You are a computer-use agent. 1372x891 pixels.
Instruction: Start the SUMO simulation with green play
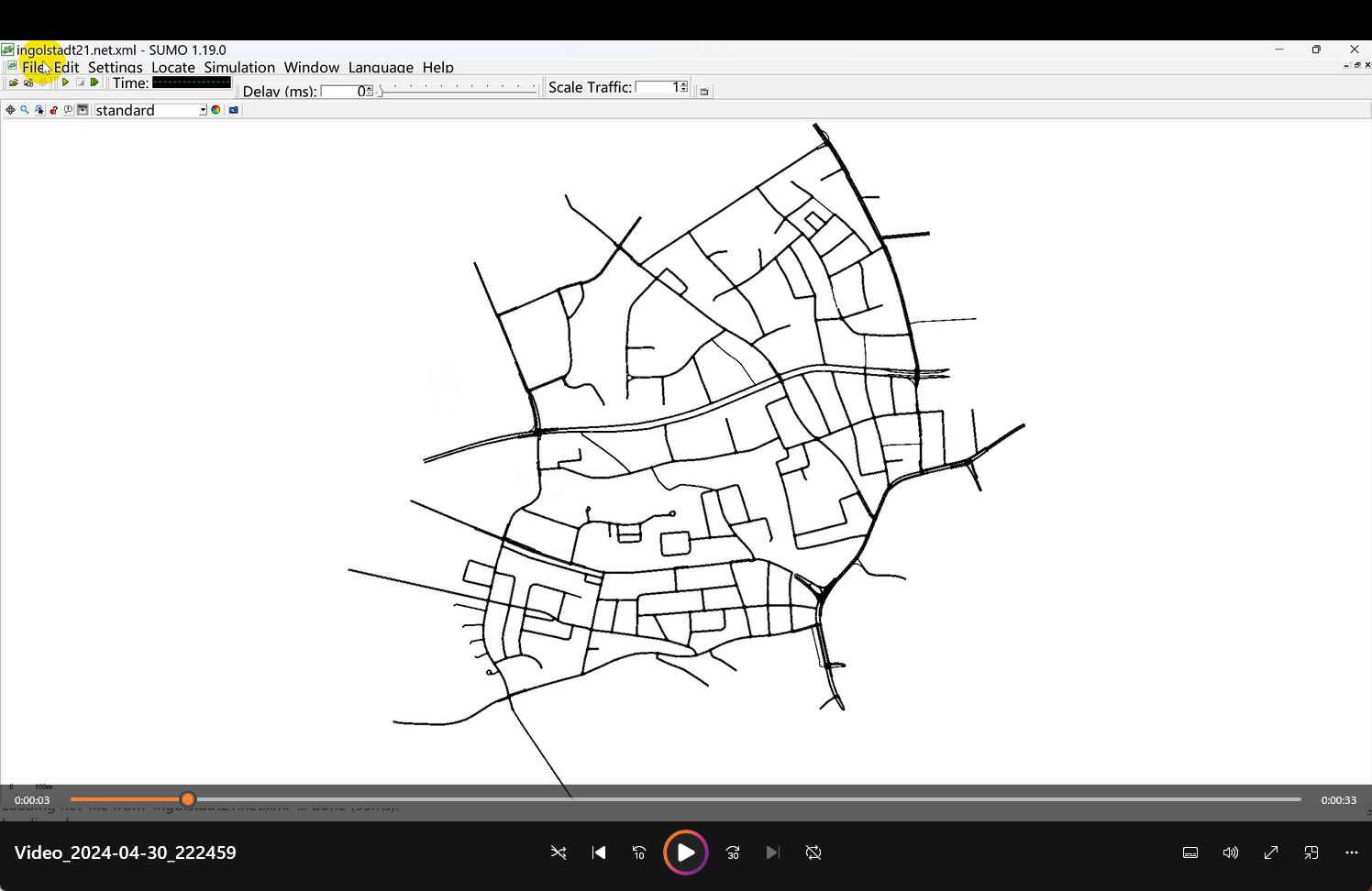65,82
